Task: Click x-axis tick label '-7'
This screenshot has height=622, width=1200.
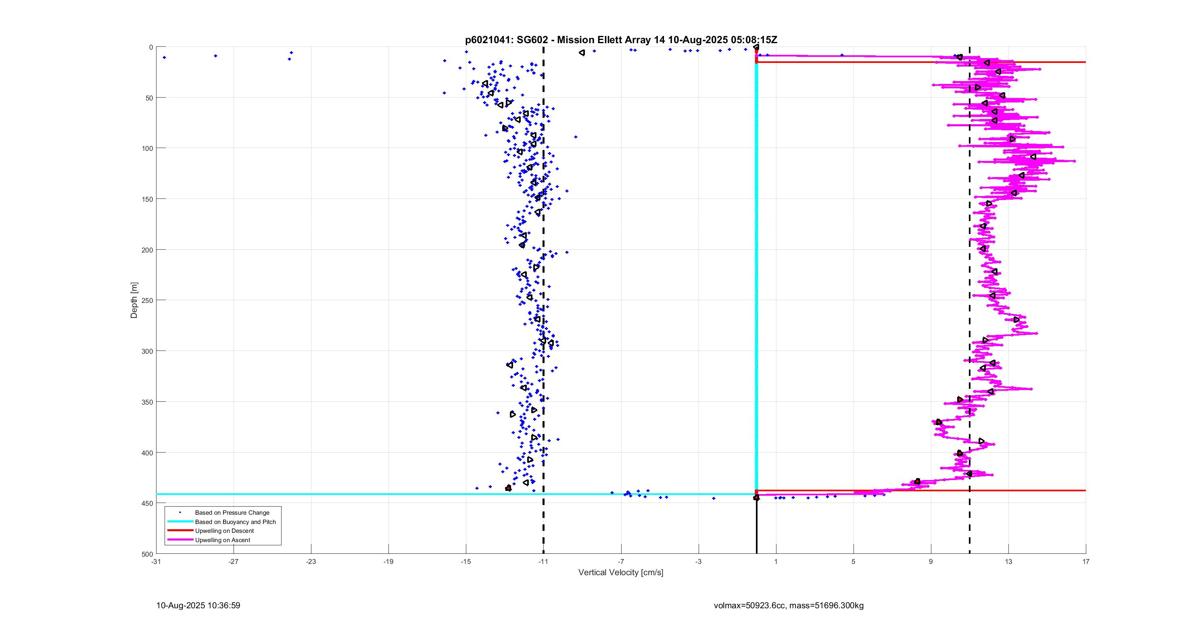Action: coord(621,562)
